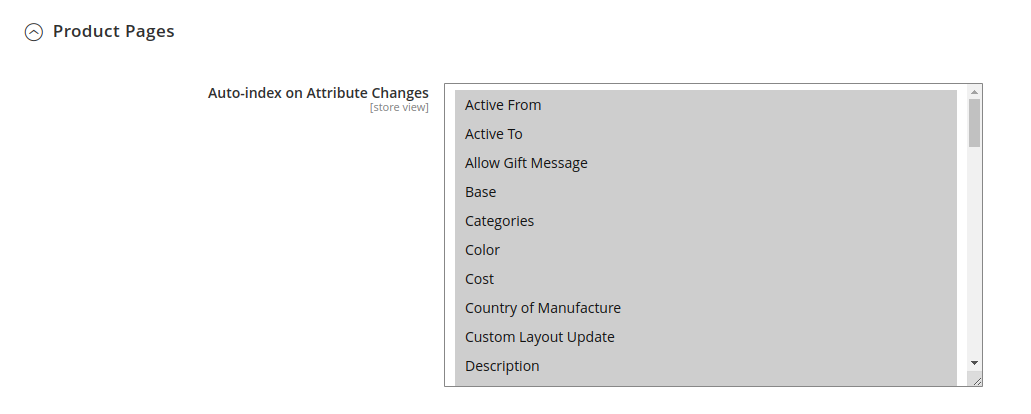This screenshot has width=1031, height=414.
Task: Select Custom Layout Update option
Action: [706, 336]
